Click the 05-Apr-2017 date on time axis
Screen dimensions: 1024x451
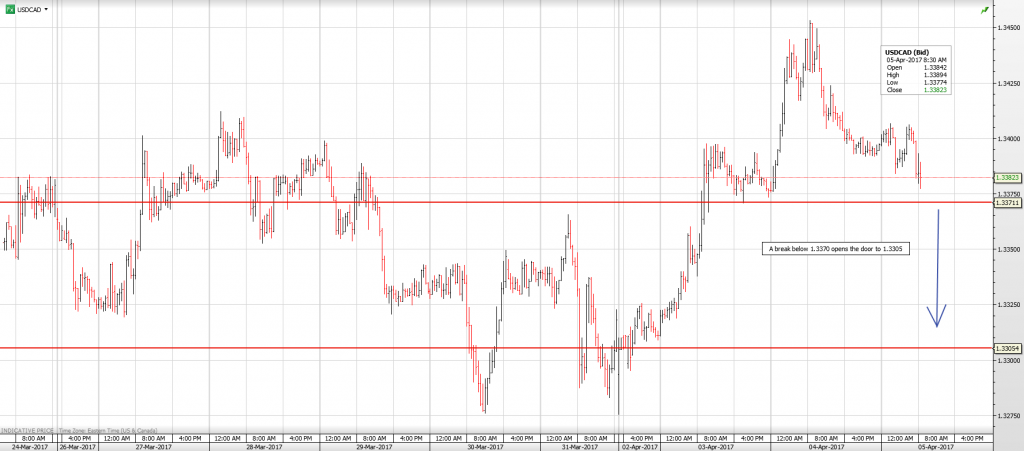tap(933, 446)
